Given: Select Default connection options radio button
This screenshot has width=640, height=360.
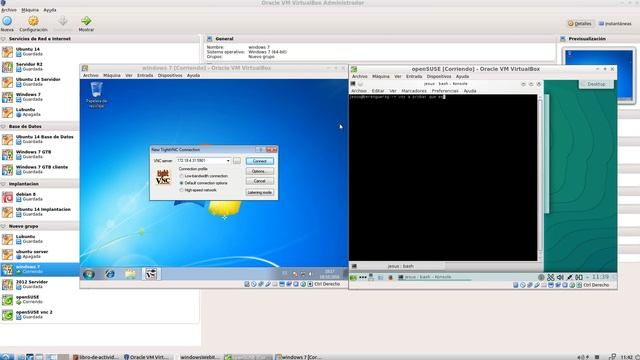Looking at the screenshot, I should (x=182, y=183).
